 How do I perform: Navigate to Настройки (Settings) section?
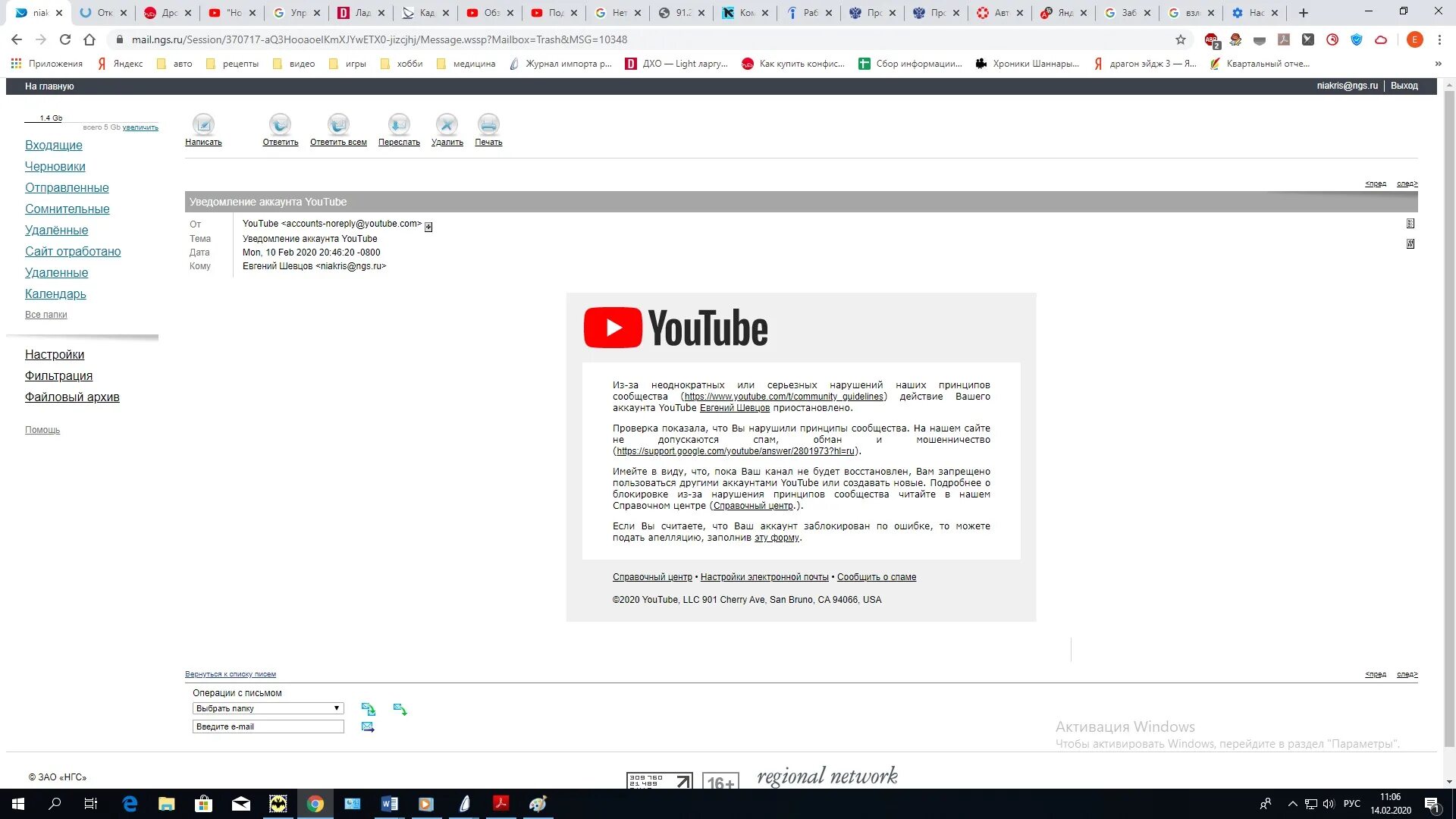point(54,354)
